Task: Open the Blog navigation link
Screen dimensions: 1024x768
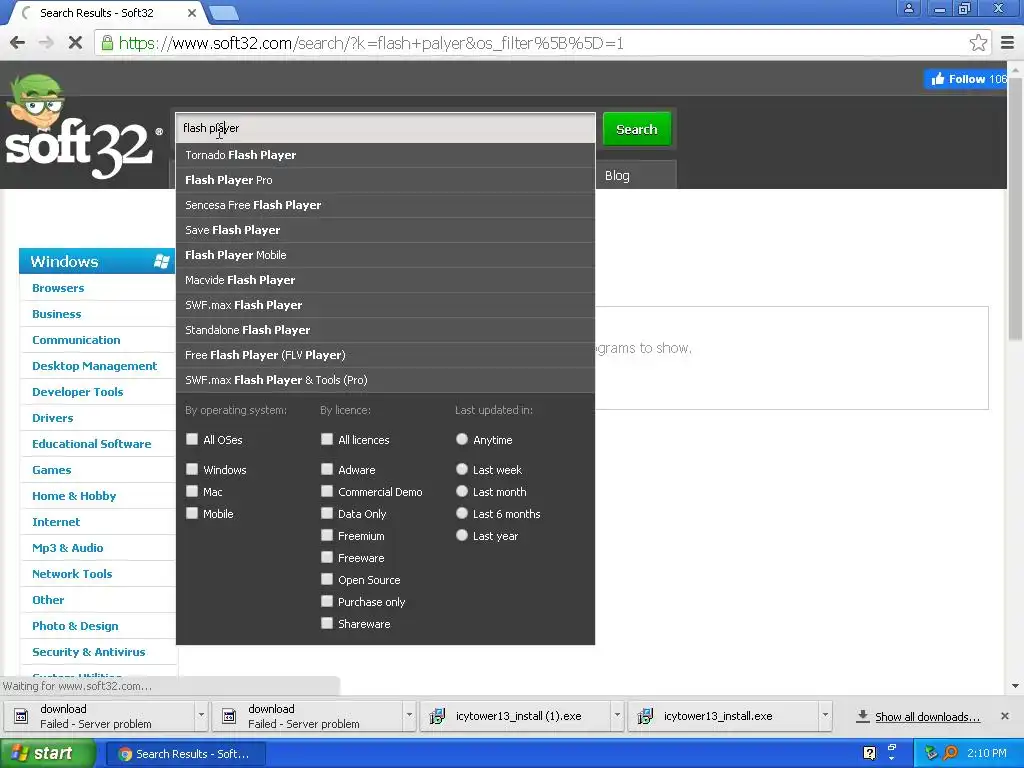Action: (617, 176)
